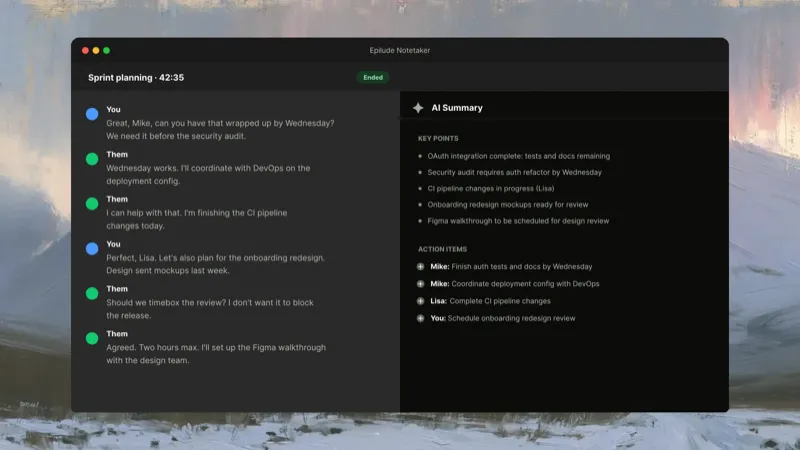Select 'Security audit requires auth refactor' key point
This screenshot has height=450, width=800.
coord(514,172)
